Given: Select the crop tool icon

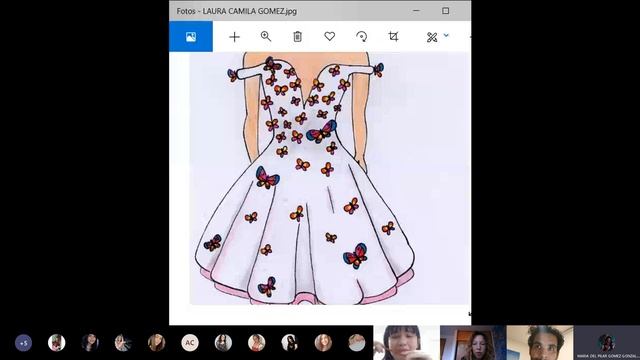Looking at the screenshot, I should pos(393,36).
